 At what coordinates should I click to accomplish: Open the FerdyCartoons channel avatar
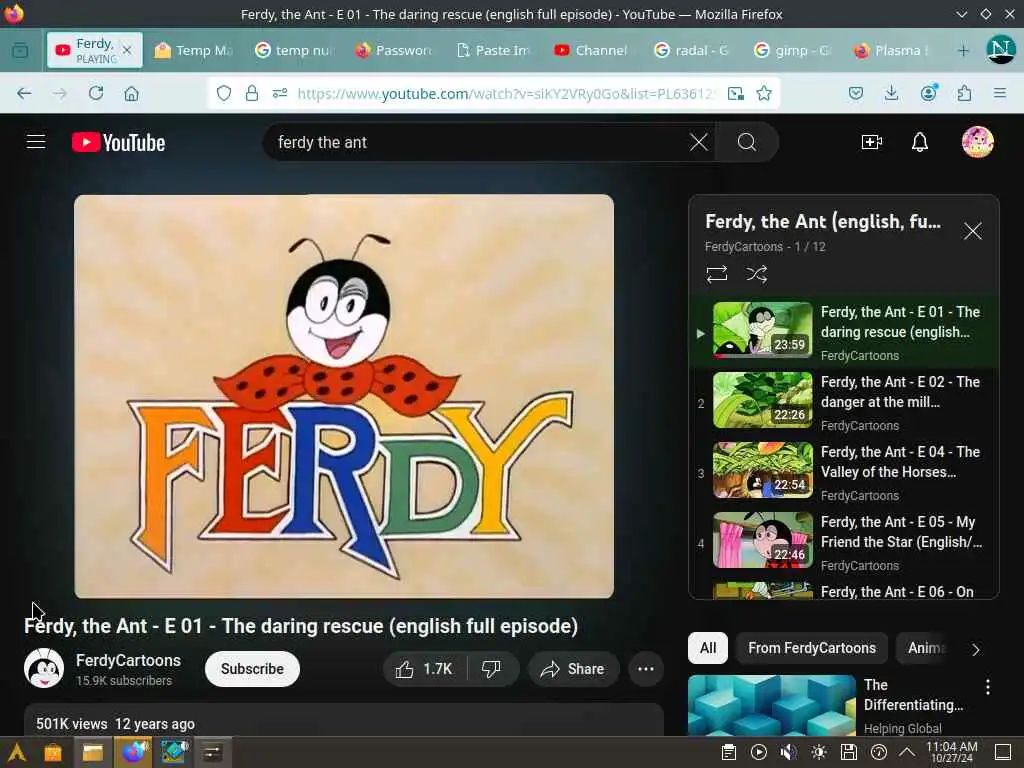click(44, 668)
